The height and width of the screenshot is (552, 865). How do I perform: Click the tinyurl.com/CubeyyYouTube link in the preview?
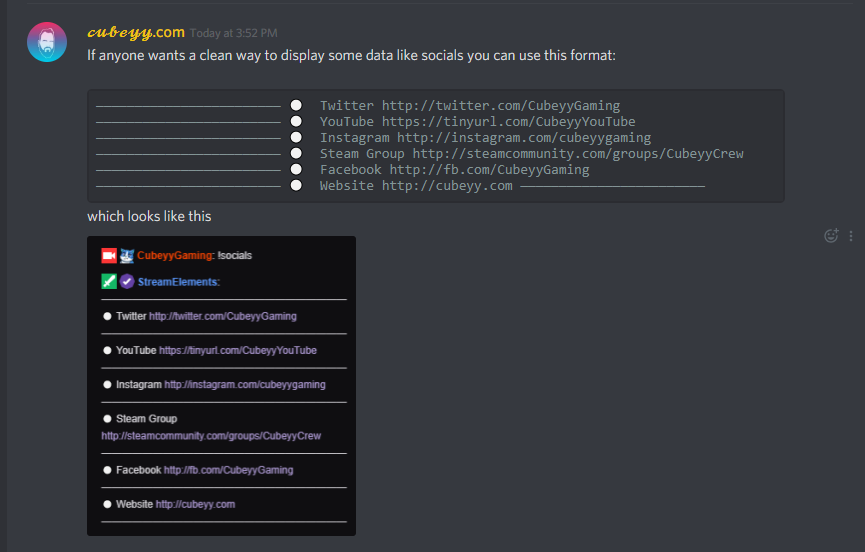pos(238,350)
